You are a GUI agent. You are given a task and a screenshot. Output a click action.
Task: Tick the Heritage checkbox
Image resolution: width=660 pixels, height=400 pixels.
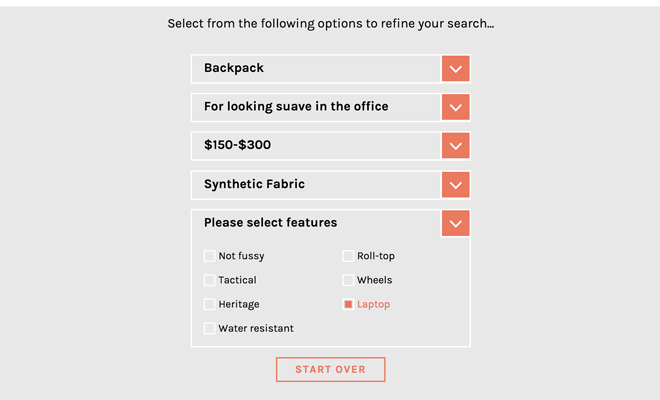pyautogui.click(x=209, y=304)
